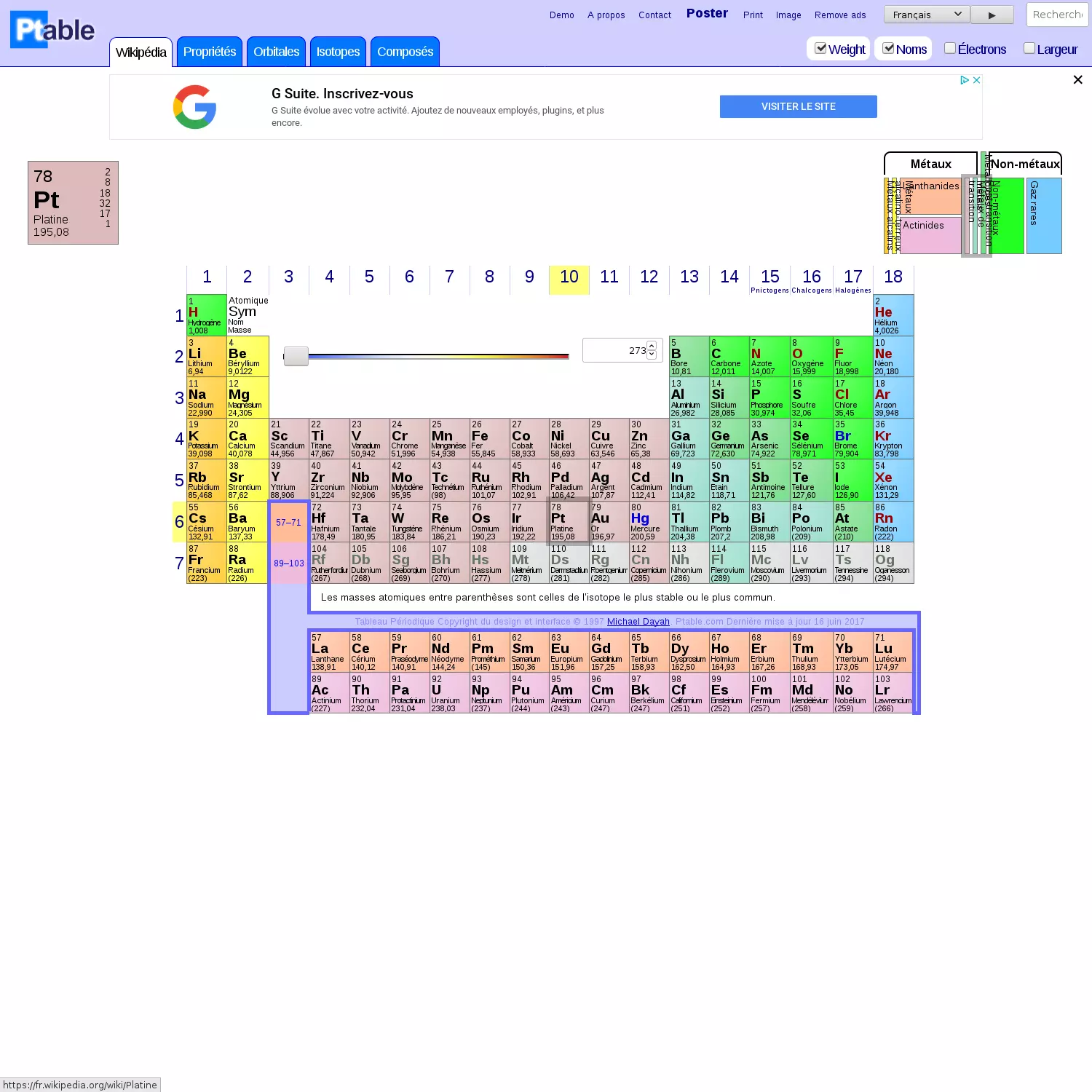Open the Français language dropdown
This screenshot has width=1092, height=1092.
[x=926, y=15]
